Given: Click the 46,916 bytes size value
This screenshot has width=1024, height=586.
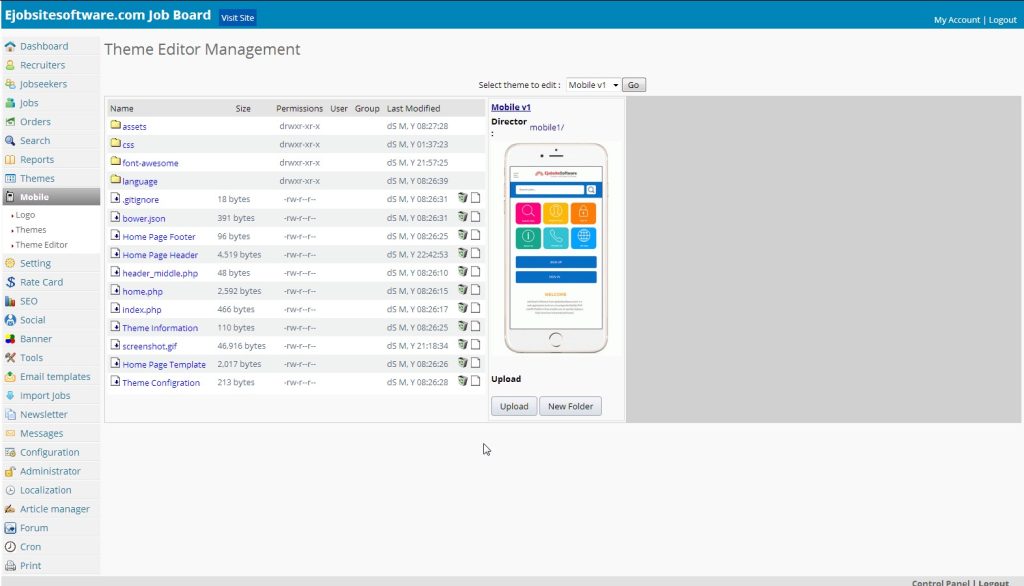Looking at the screenshot, I should 242,346.
